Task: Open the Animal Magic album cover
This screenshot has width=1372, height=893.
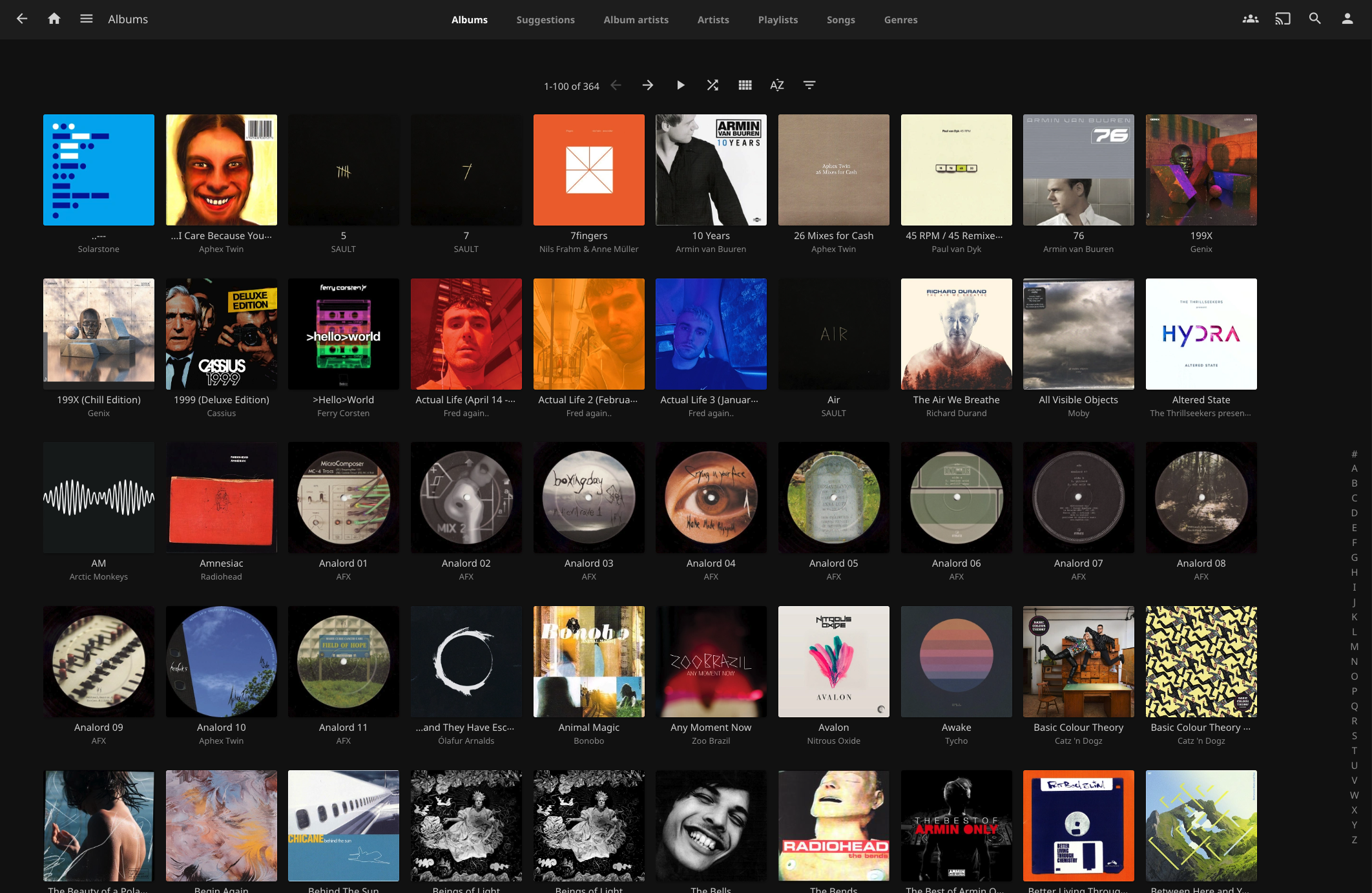Action: click(589, 662)
